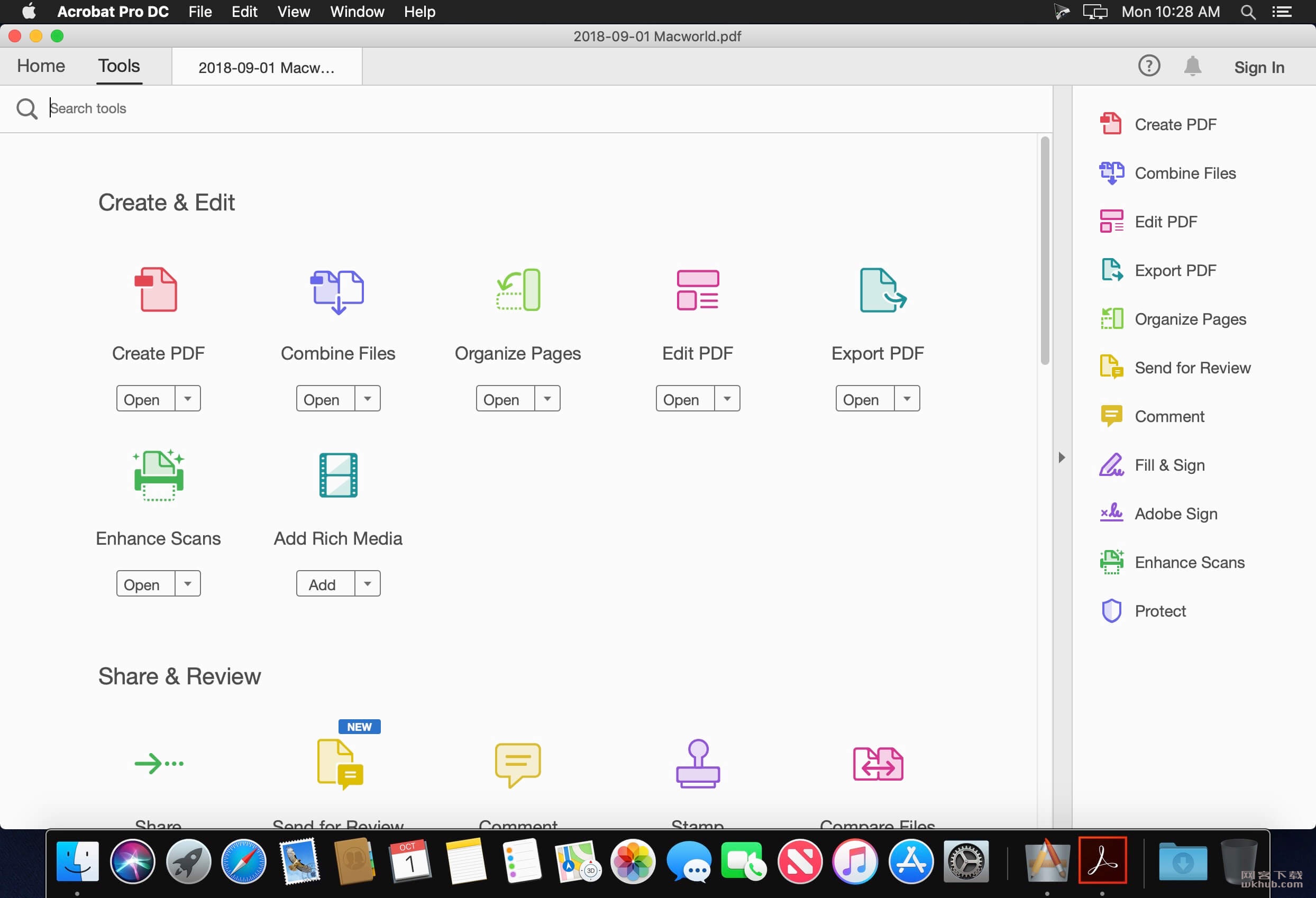Click the Export PDF large tool icon
1316x898 pixels.
(882, 290)
